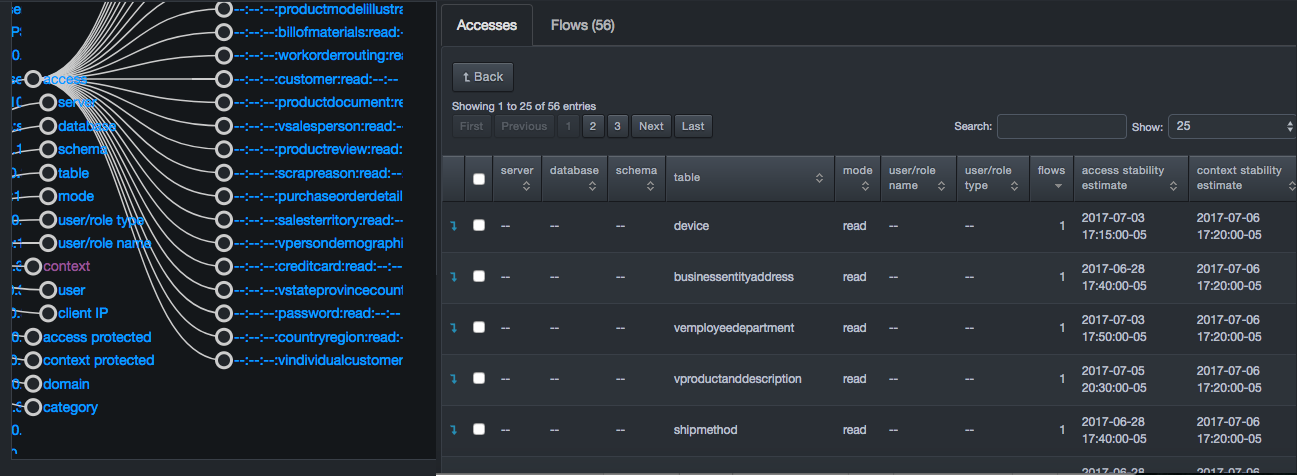The height and width of the screenshot is (476, 1297).
Task: Click the sort arrows in table column header
Action: [819, 178]
